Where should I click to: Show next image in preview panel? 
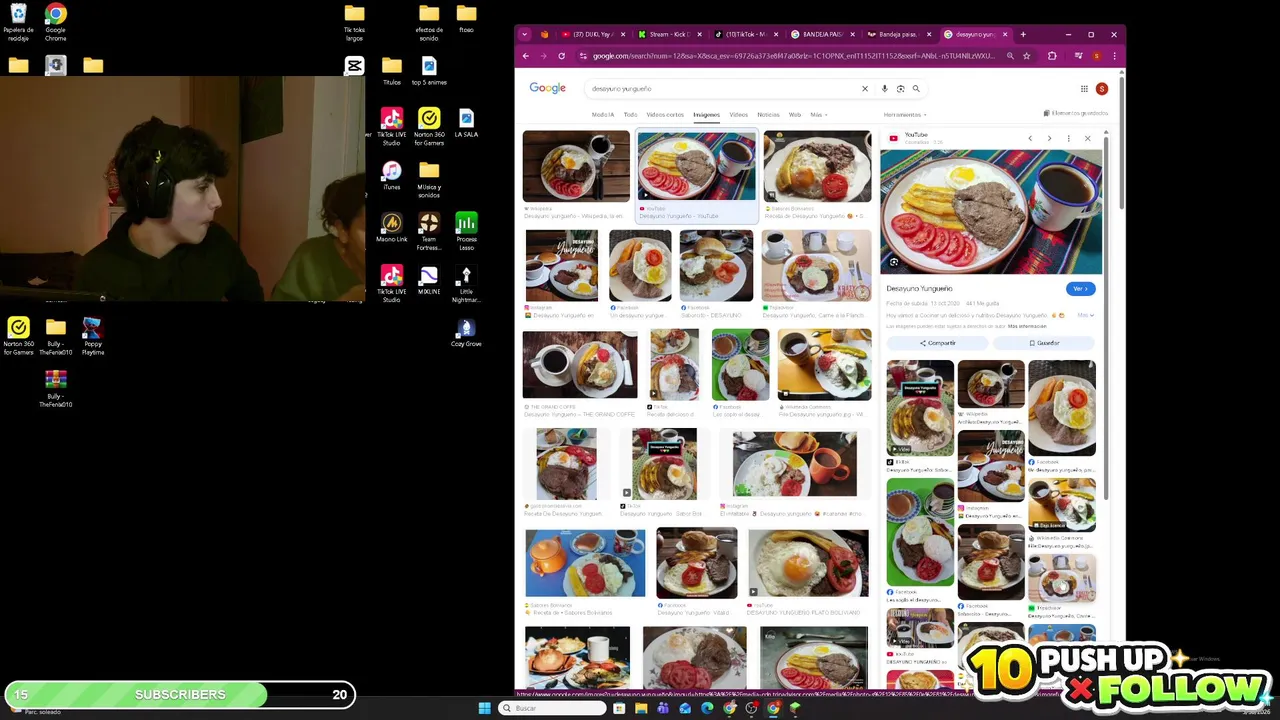1049,138
